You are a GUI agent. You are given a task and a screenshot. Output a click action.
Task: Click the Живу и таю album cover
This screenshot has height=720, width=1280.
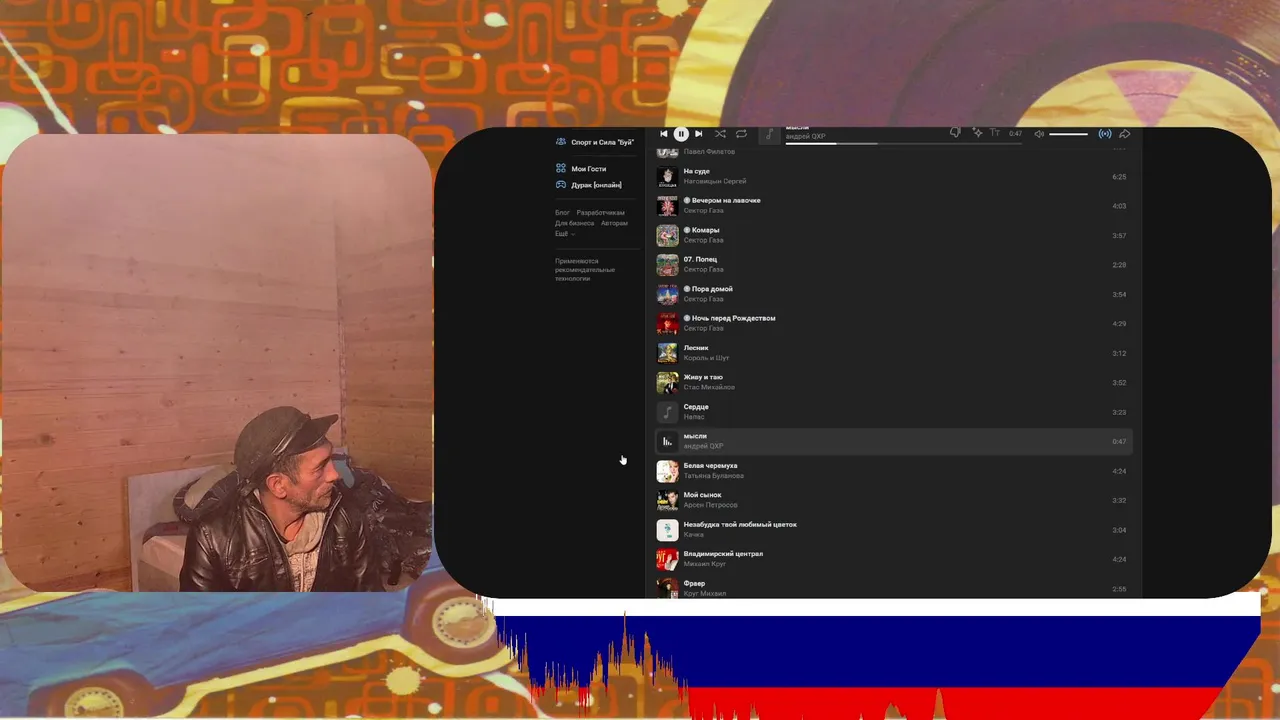click(667, 383)
